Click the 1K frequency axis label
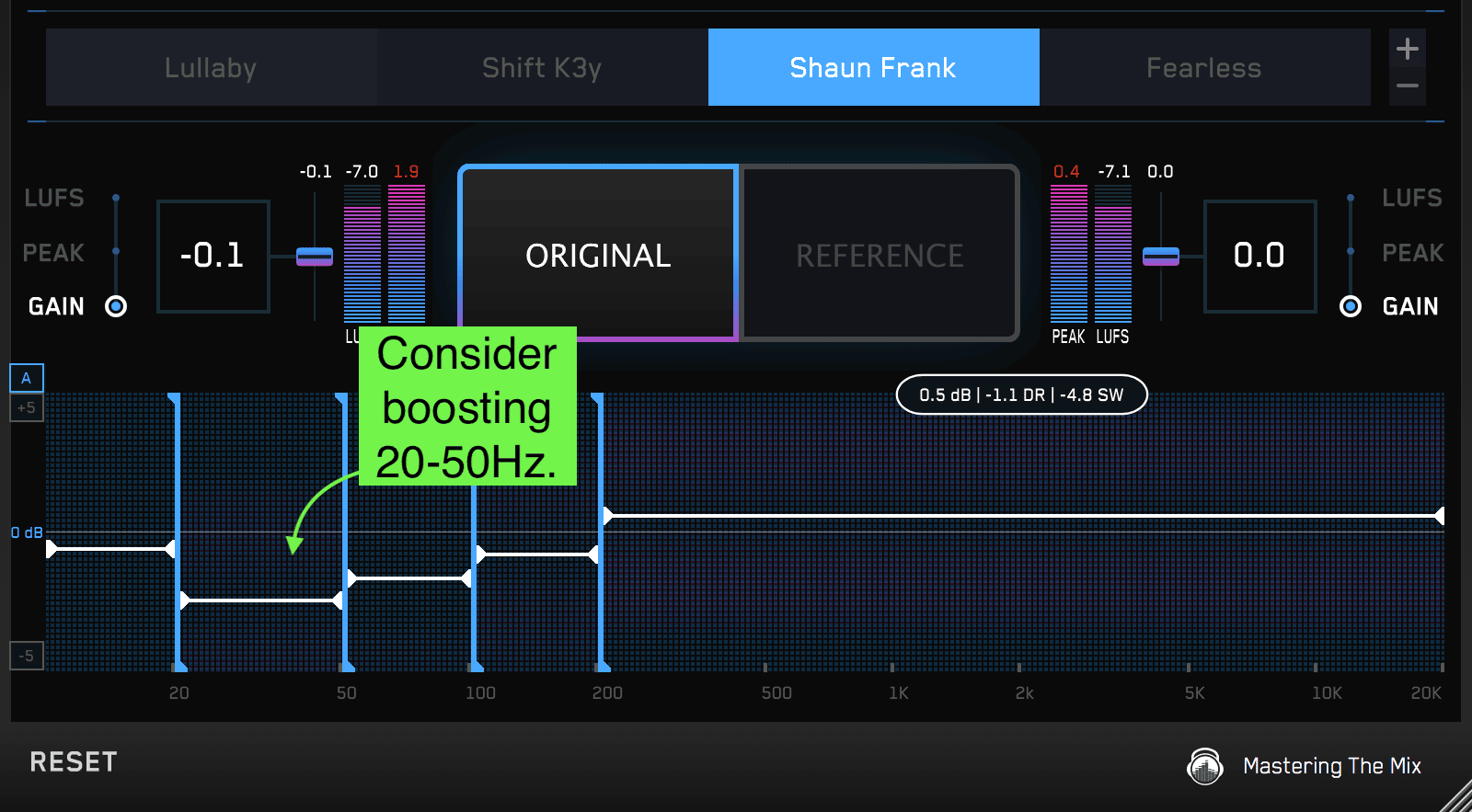The image size is (1472, 812). (x=899, y=692)
